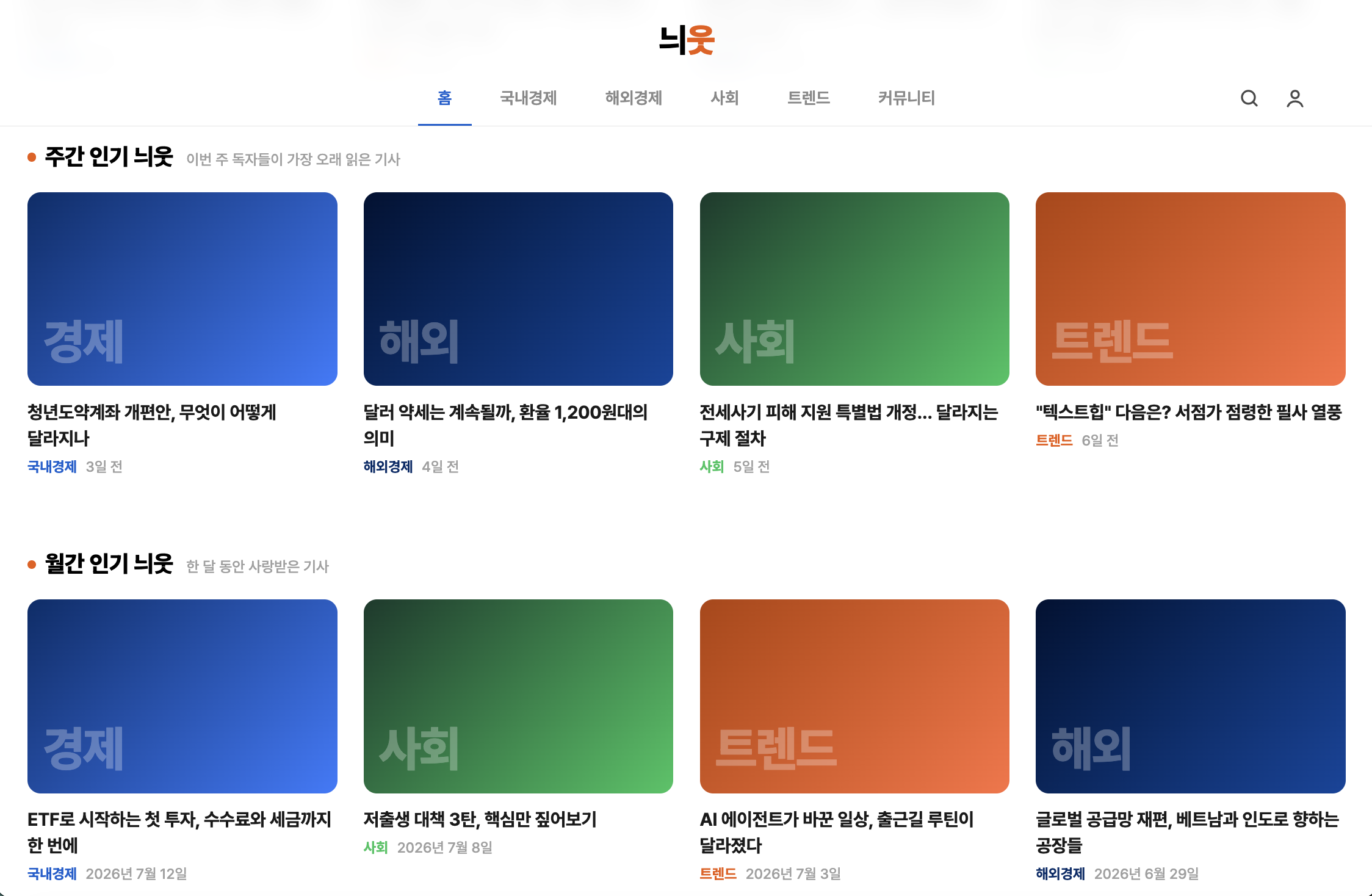
Task: Read headline 저출생 대책 3탄, 핵심만 짚어보기
Action: click(480, 819)
